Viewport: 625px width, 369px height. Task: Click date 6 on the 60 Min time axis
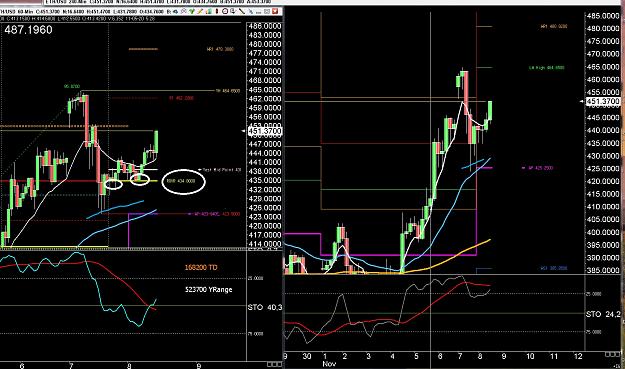(x=22, y=366)
